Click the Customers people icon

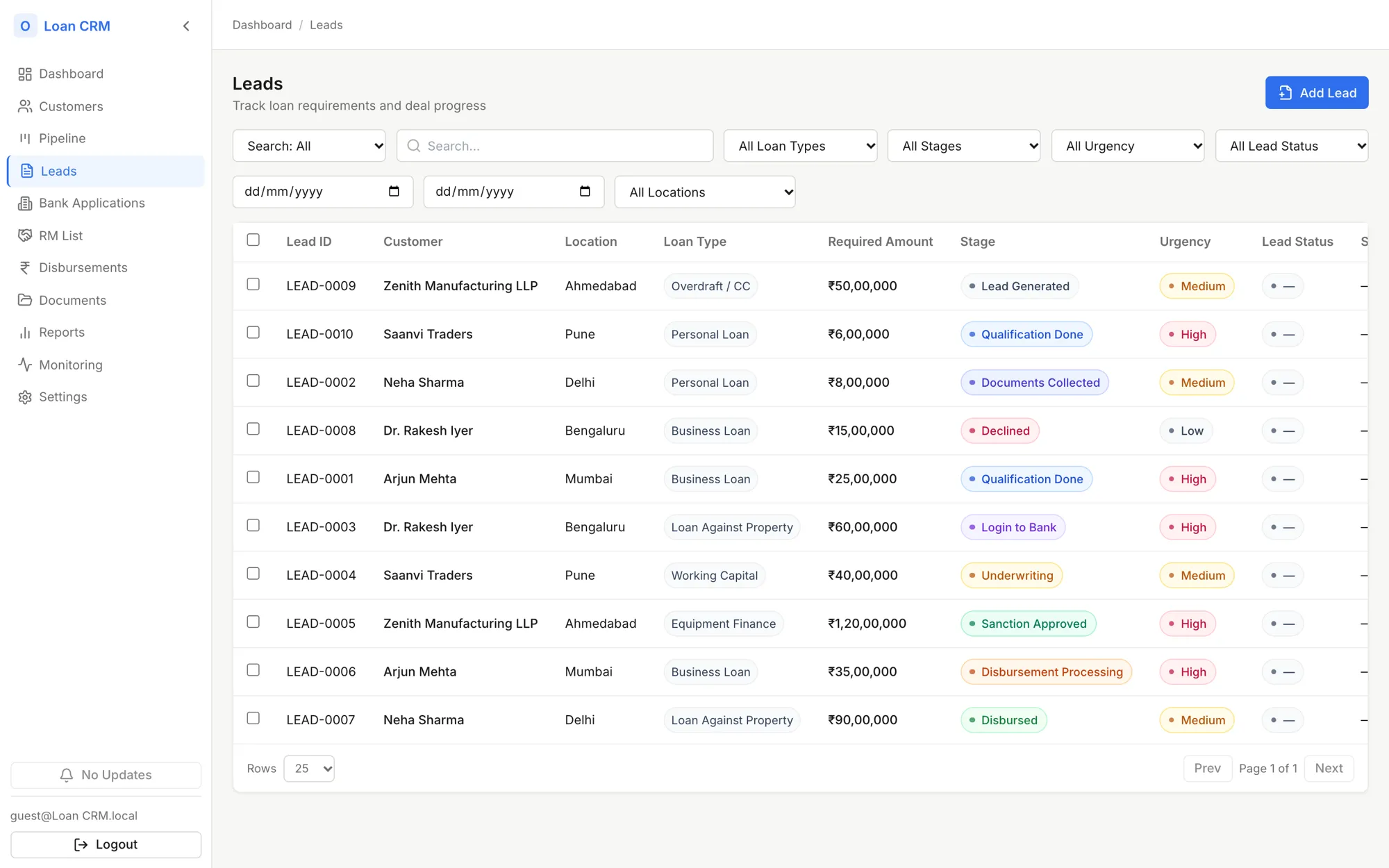[x=25, y=106]
